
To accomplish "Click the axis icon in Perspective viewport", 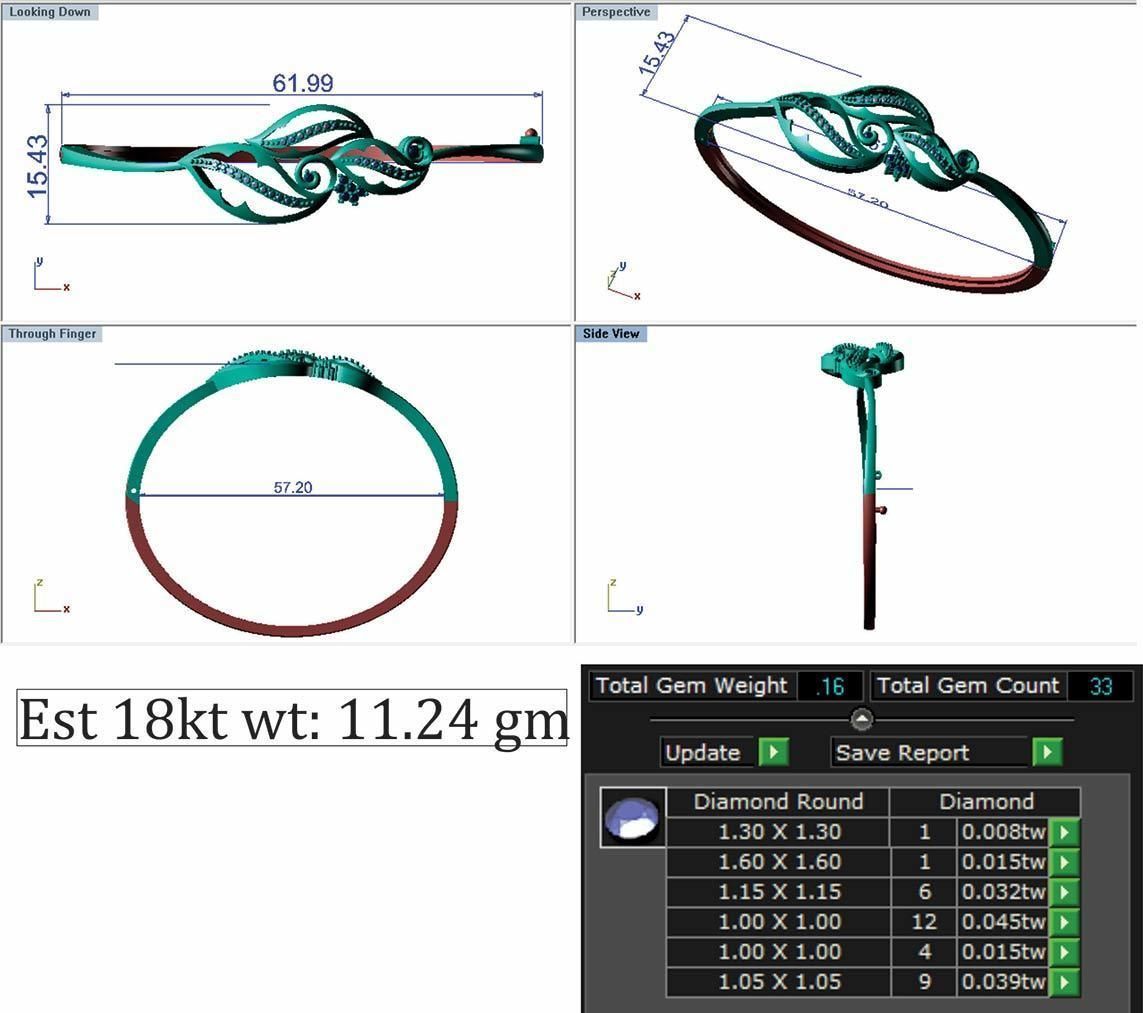I will tap(624, 281).
